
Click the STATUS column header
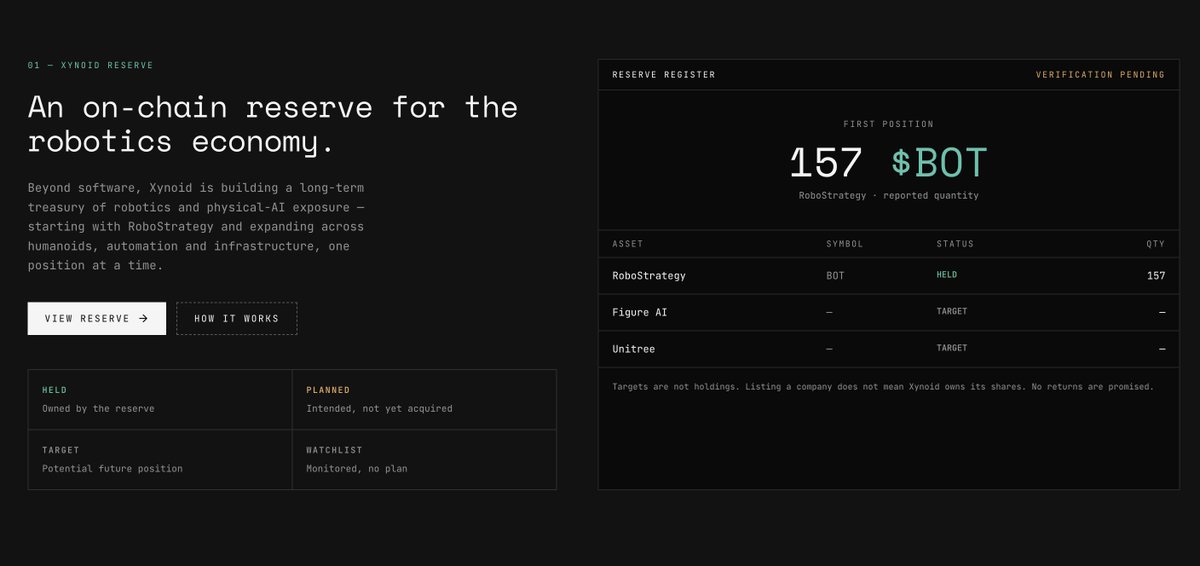(955, 244)
